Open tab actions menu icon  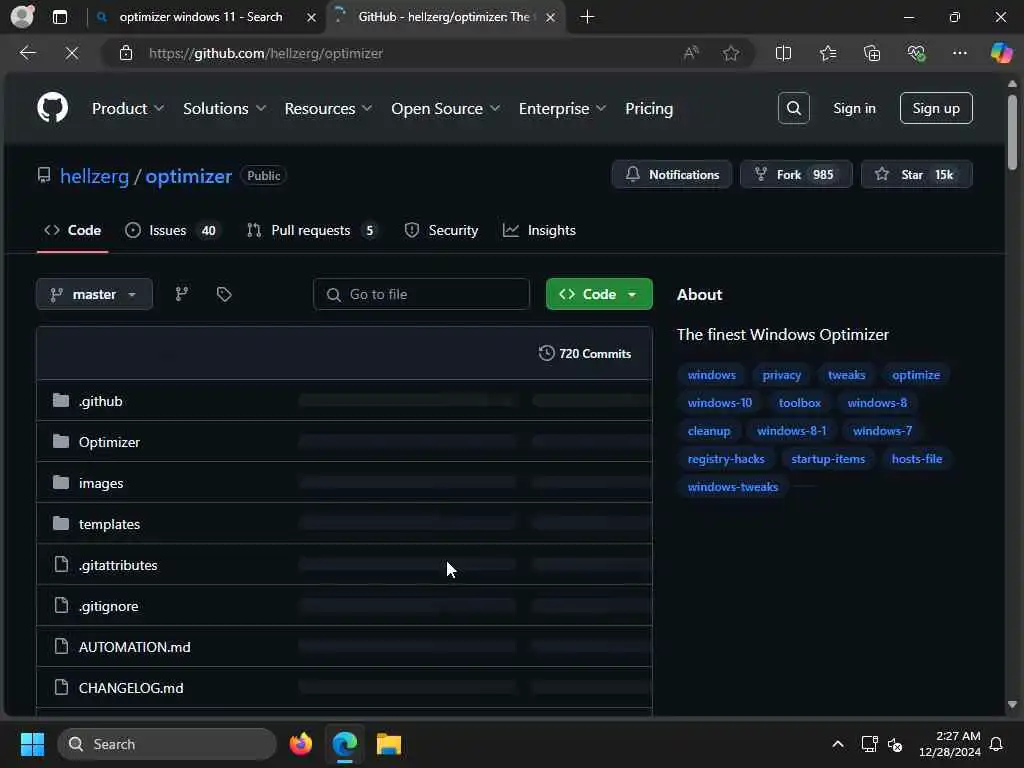point(59,17)
